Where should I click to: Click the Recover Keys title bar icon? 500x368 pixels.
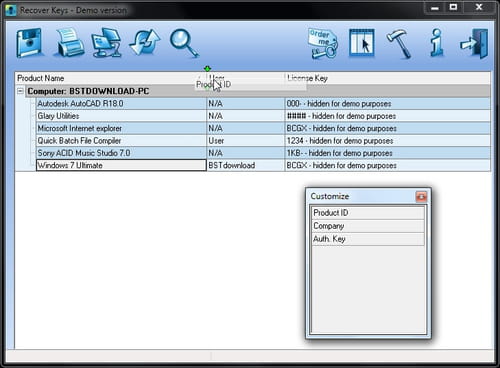[x=11, y=10]
